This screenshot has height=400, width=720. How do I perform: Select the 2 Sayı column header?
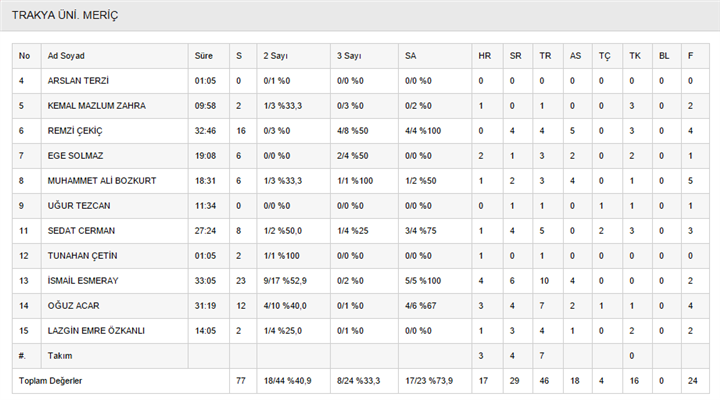tap(276, 56)
